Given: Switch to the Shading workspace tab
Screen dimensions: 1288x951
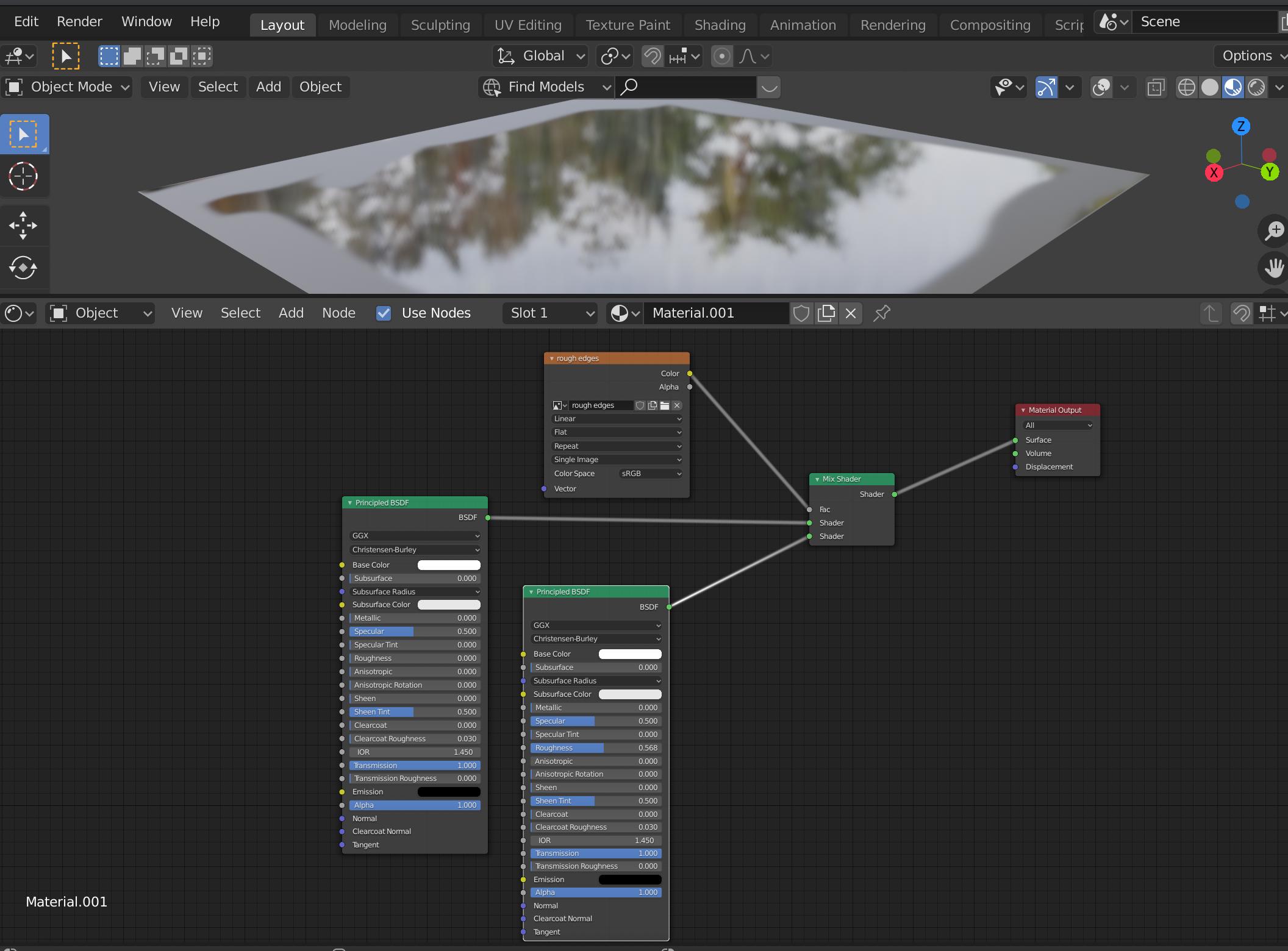Looking at the screenshot, I should point(720,25).
